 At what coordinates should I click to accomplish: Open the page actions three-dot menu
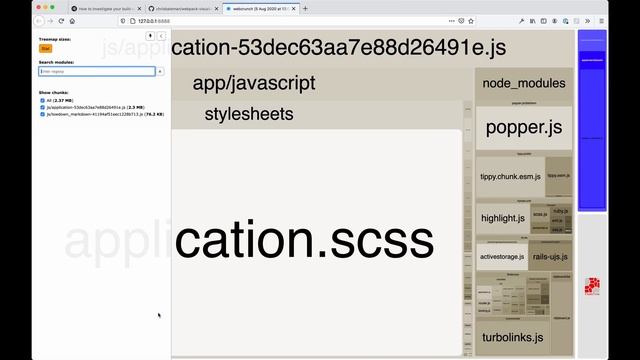(x=451, y=21)
